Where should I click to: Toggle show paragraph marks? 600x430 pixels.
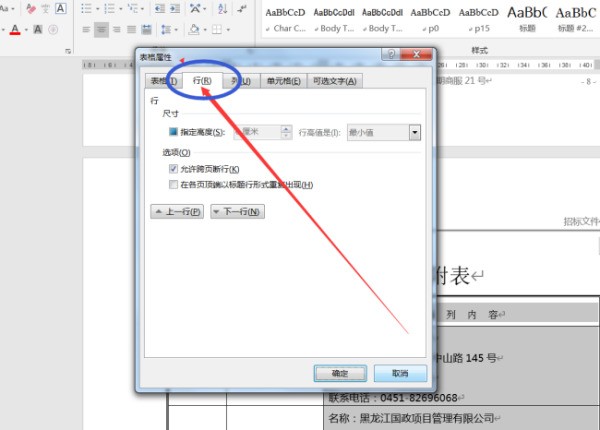click(x=242, y=8)
